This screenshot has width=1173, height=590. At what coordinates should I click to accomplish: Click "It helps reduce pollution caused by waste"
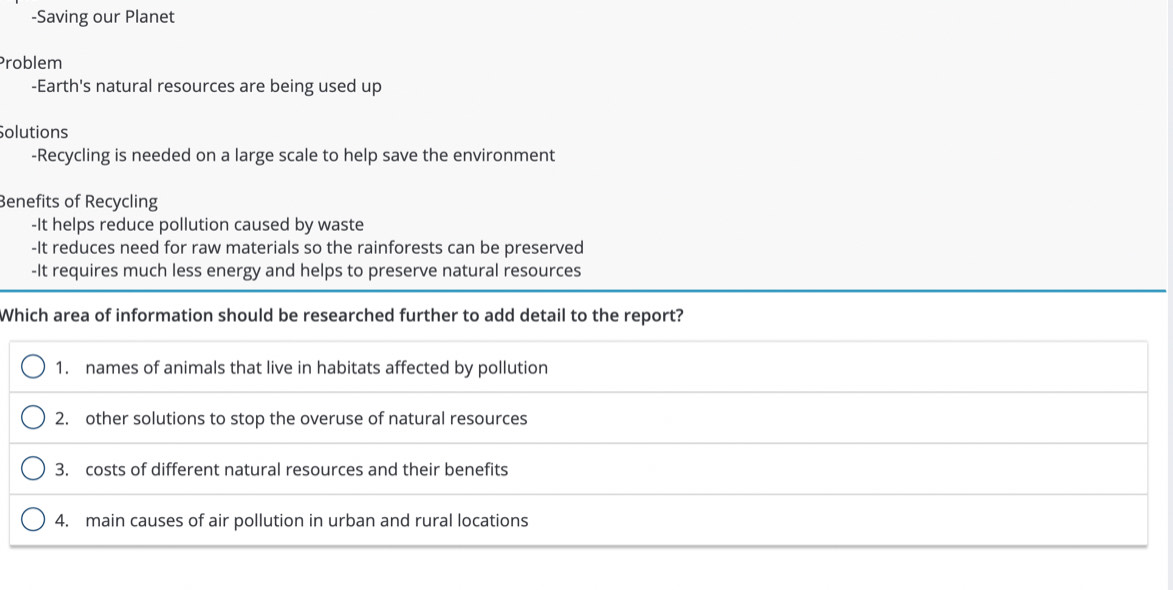198,225
